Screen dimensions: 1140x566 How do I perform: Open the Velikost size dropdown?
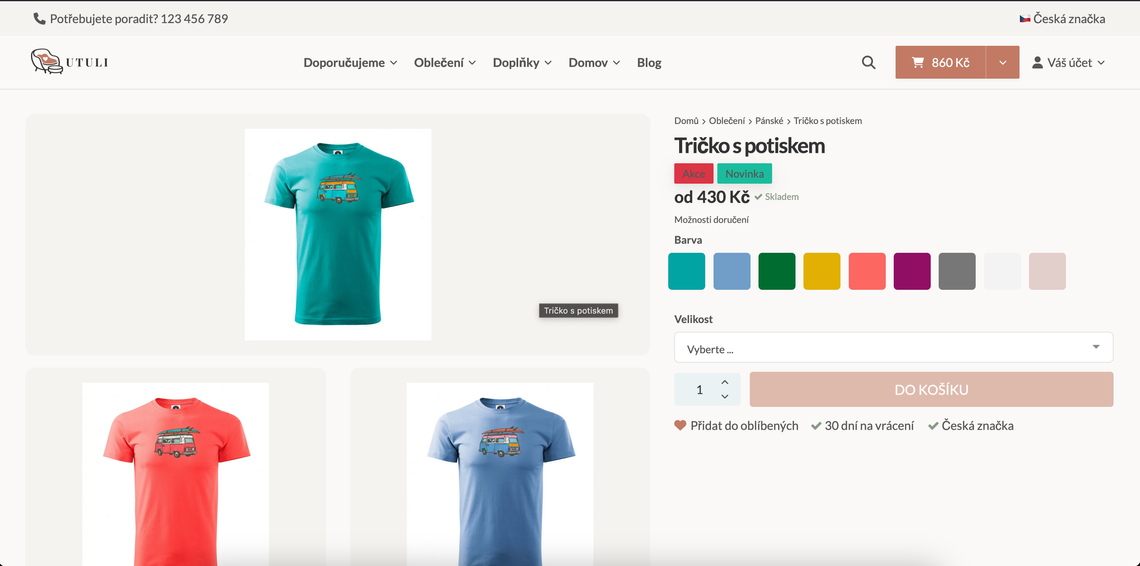(x=893, y=348)
